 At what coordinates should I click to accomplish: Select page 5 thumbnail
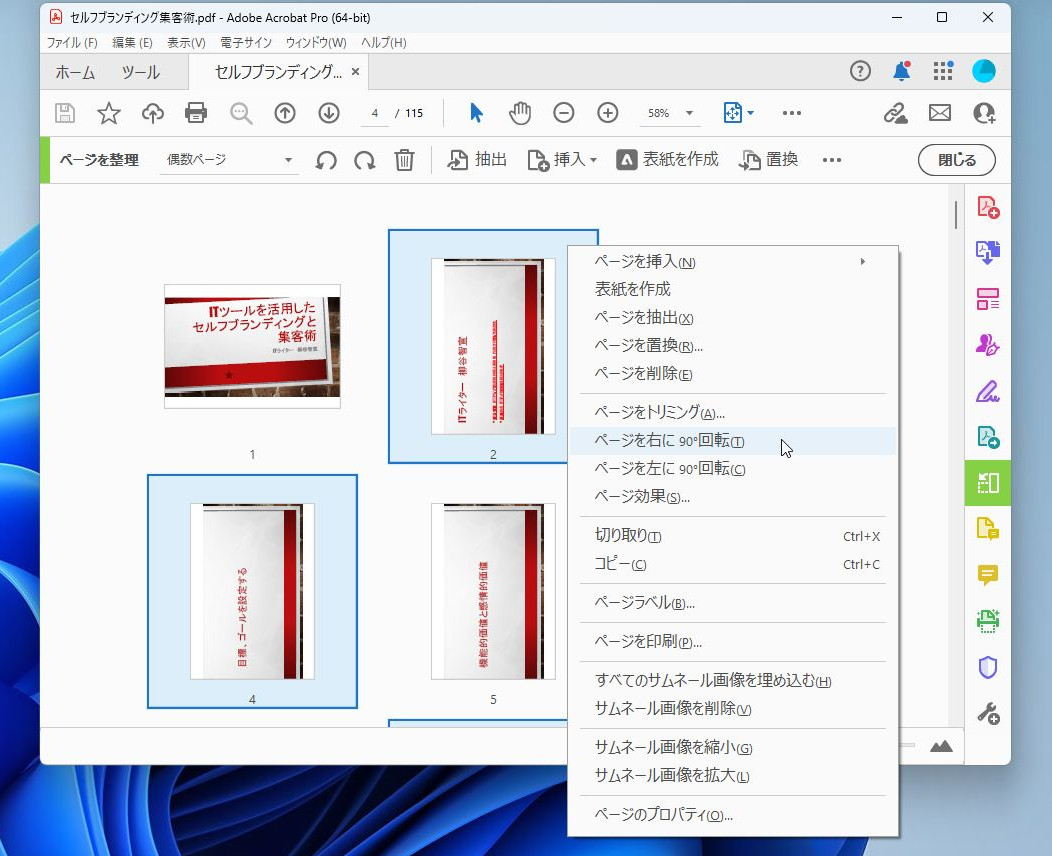point(493,591)
